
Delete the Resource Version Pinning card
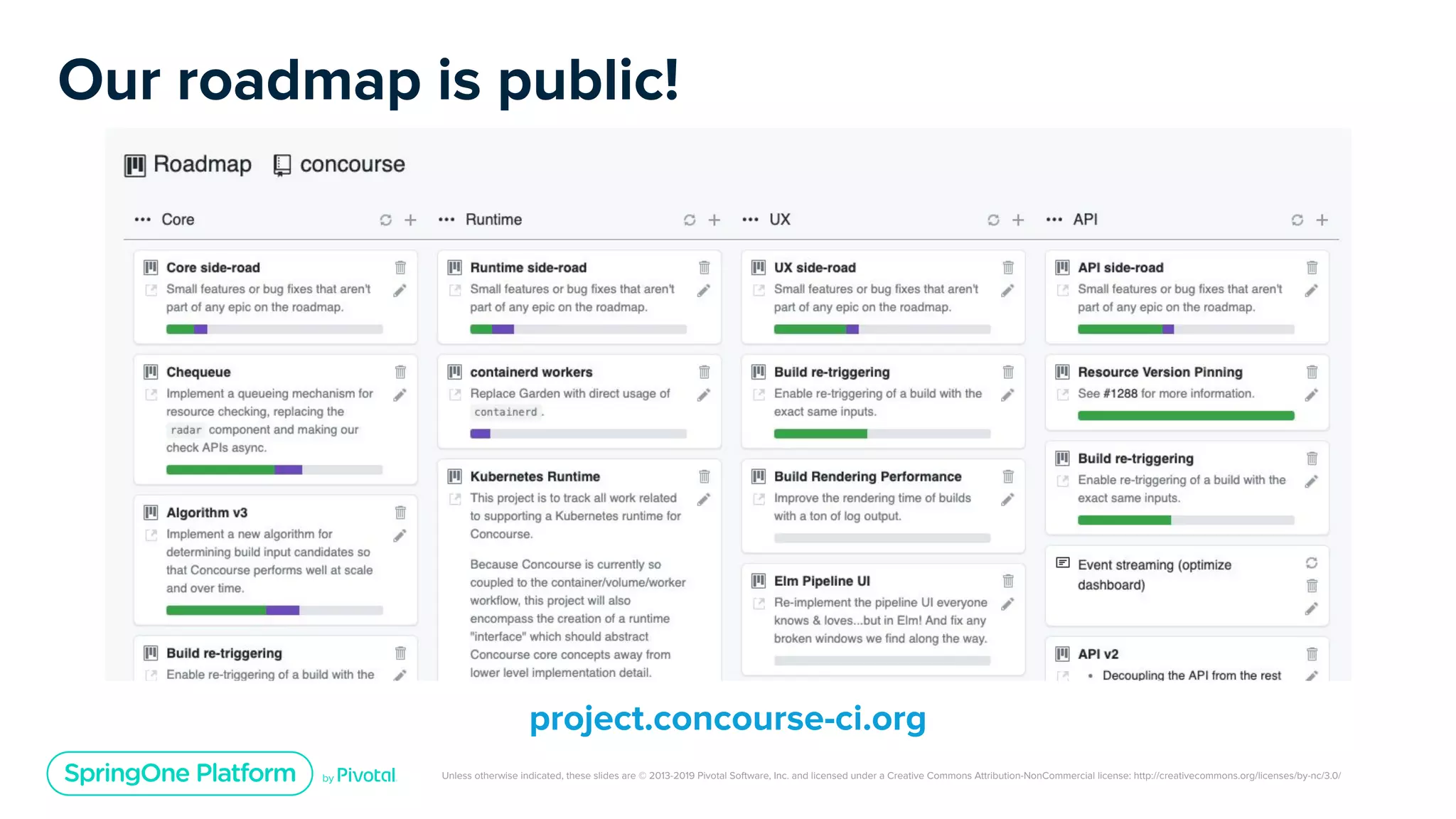(1312, 372)
